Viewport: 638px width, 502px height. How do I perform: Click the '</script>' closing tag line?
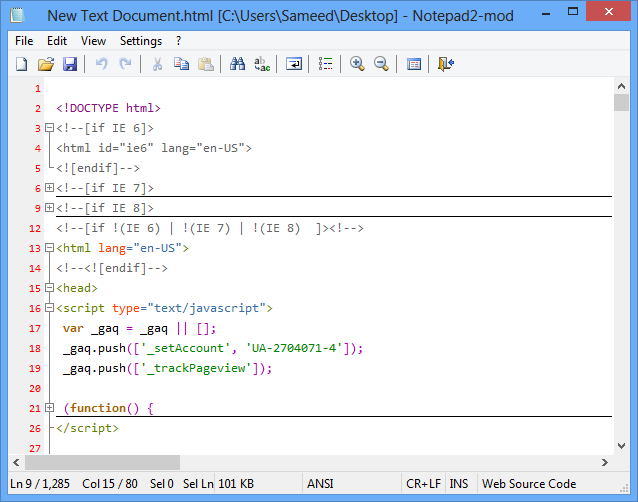tap(87, 428)
